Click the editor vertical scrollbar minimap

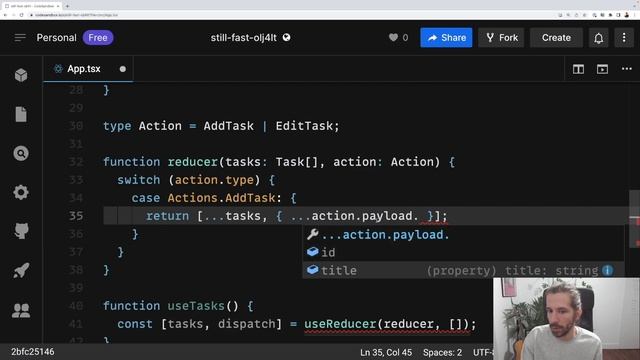(x=634, y=218)
